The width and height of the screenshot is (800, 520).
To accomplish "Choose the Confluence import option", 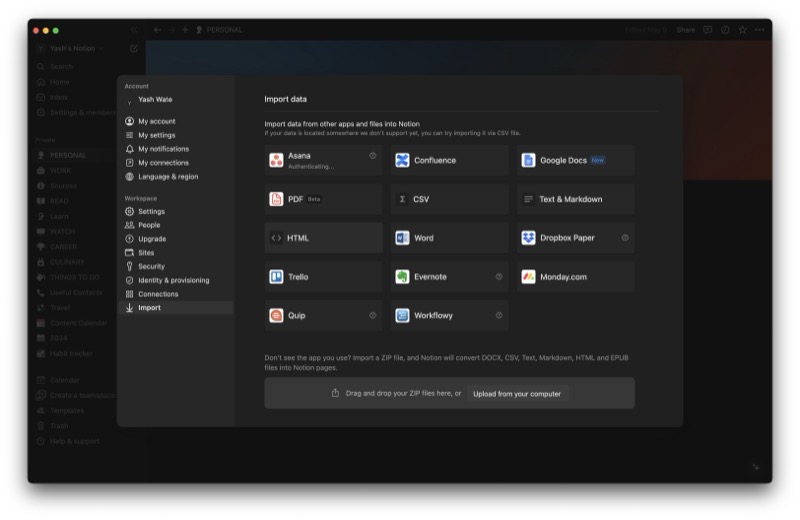I will 449,160.
